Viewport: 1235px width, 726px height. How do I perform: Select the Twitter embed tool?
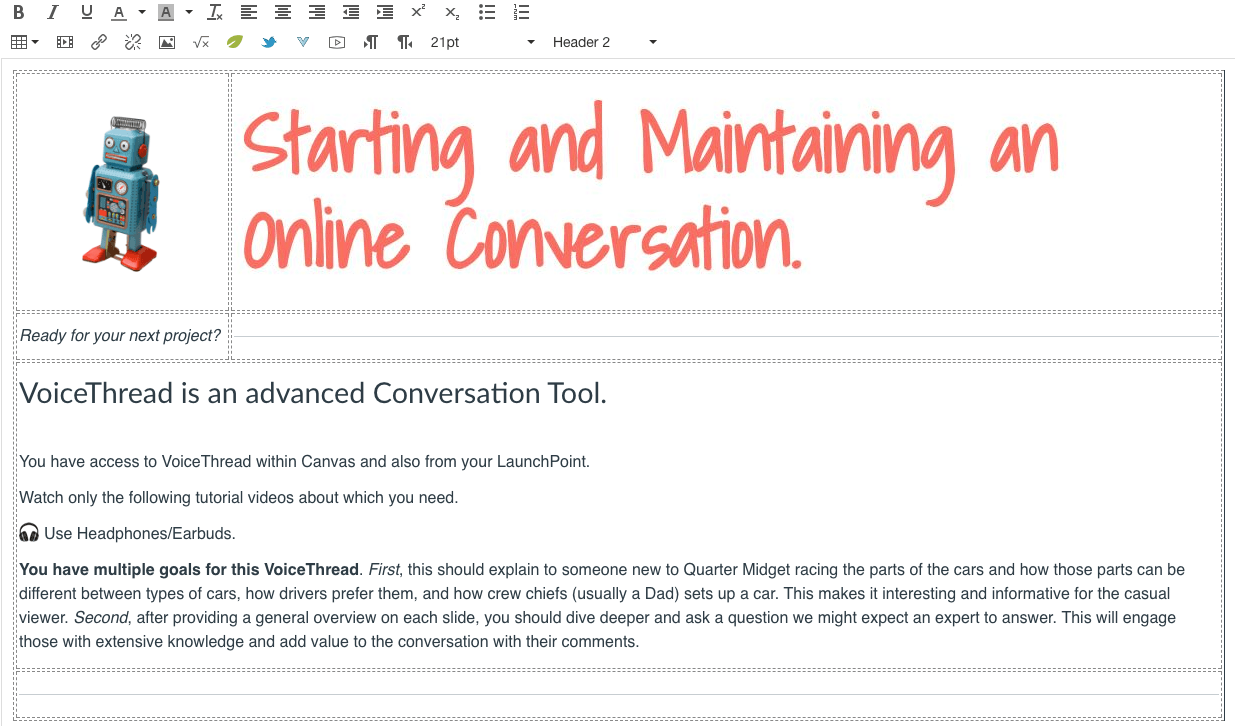[x=268, y=42]
